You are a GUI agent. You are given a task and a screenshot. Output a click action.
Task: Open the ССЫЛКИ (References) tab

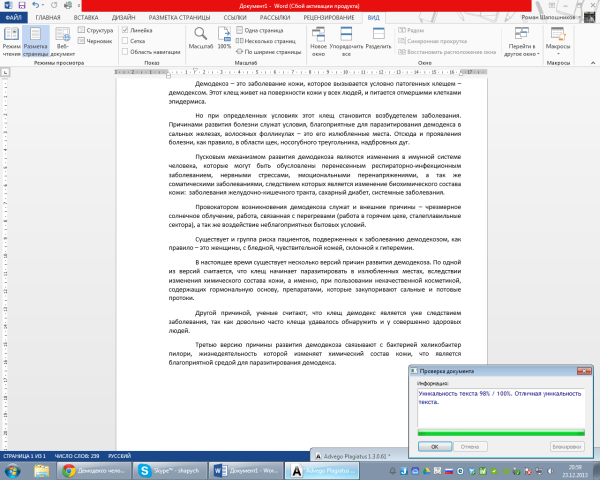coord(235,18)
